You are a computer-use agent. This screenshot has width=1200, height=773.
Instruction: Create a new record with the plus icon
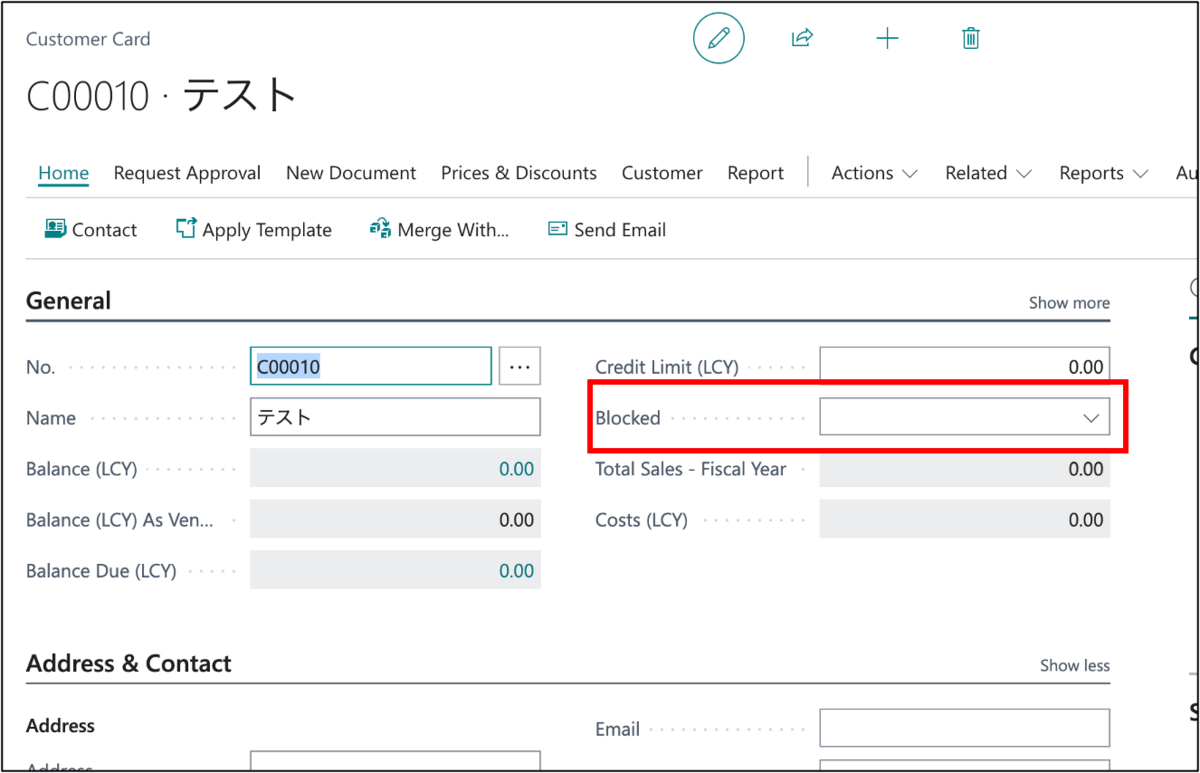(x=887, y=38)
